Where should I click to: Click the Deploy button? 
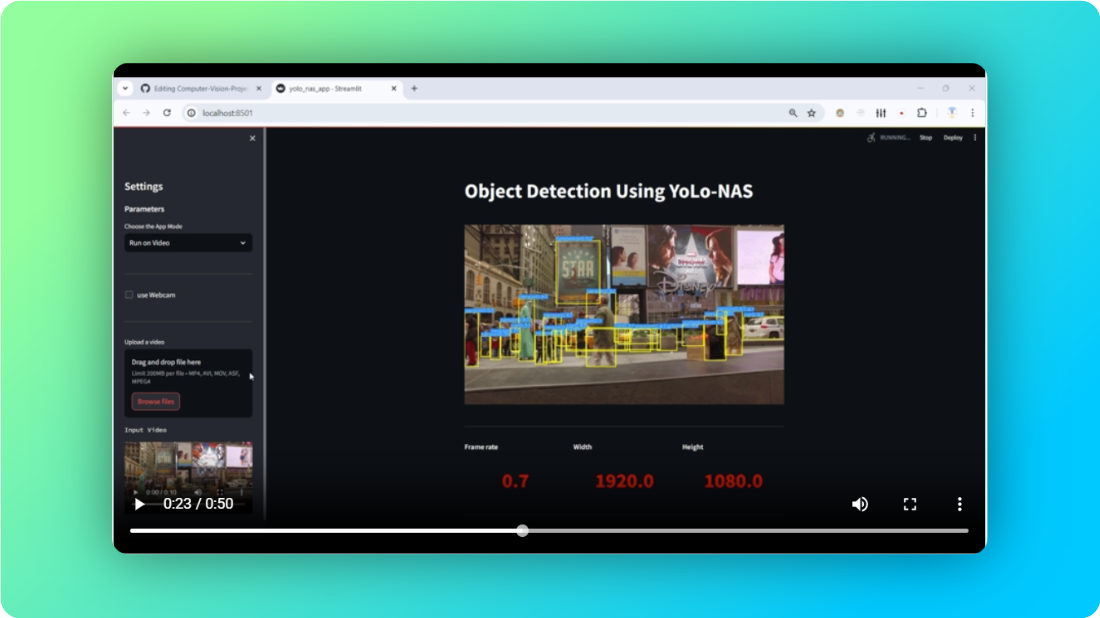953,137
